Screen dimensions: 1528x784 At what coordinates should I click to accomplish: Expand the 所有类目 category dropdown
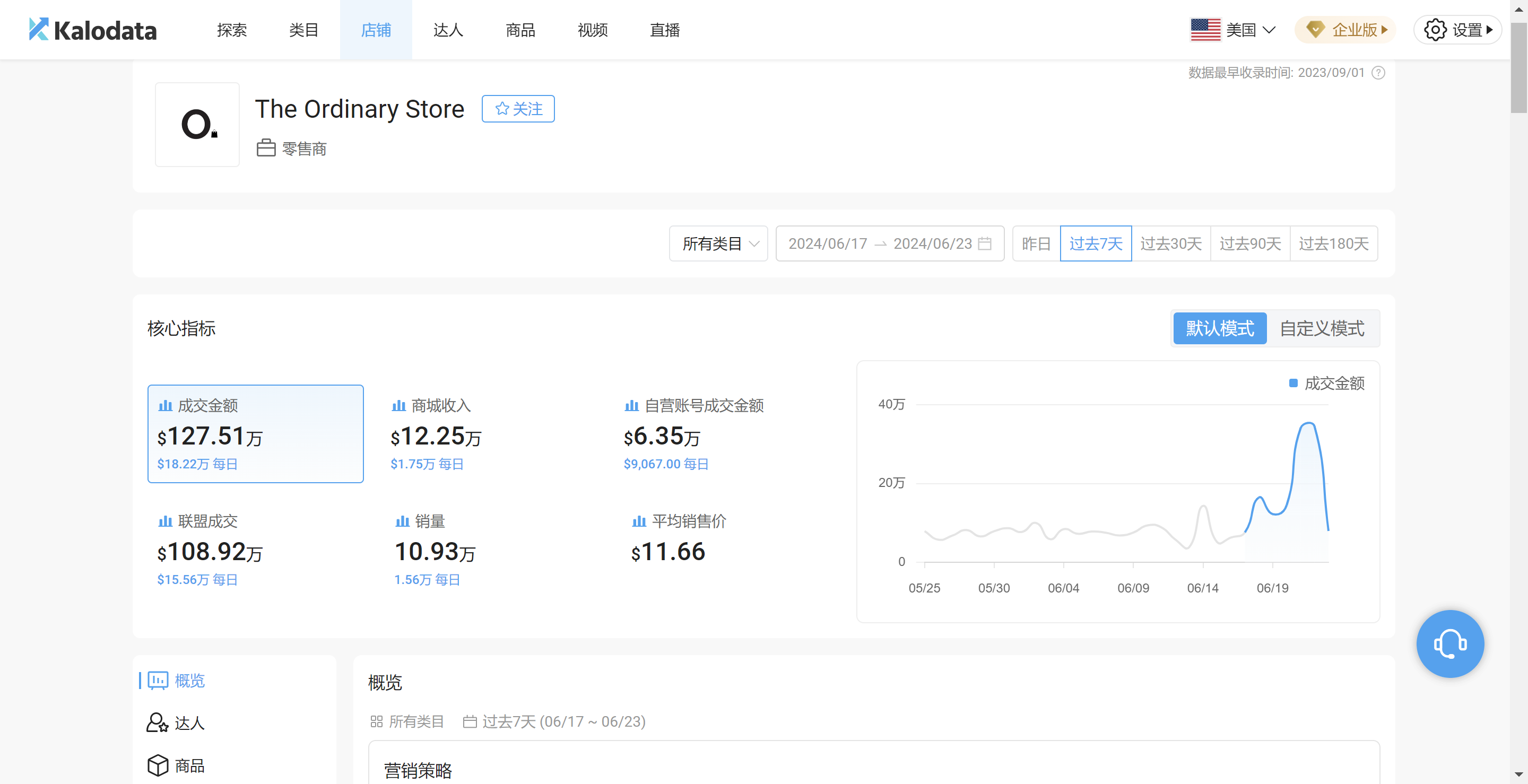718,243
